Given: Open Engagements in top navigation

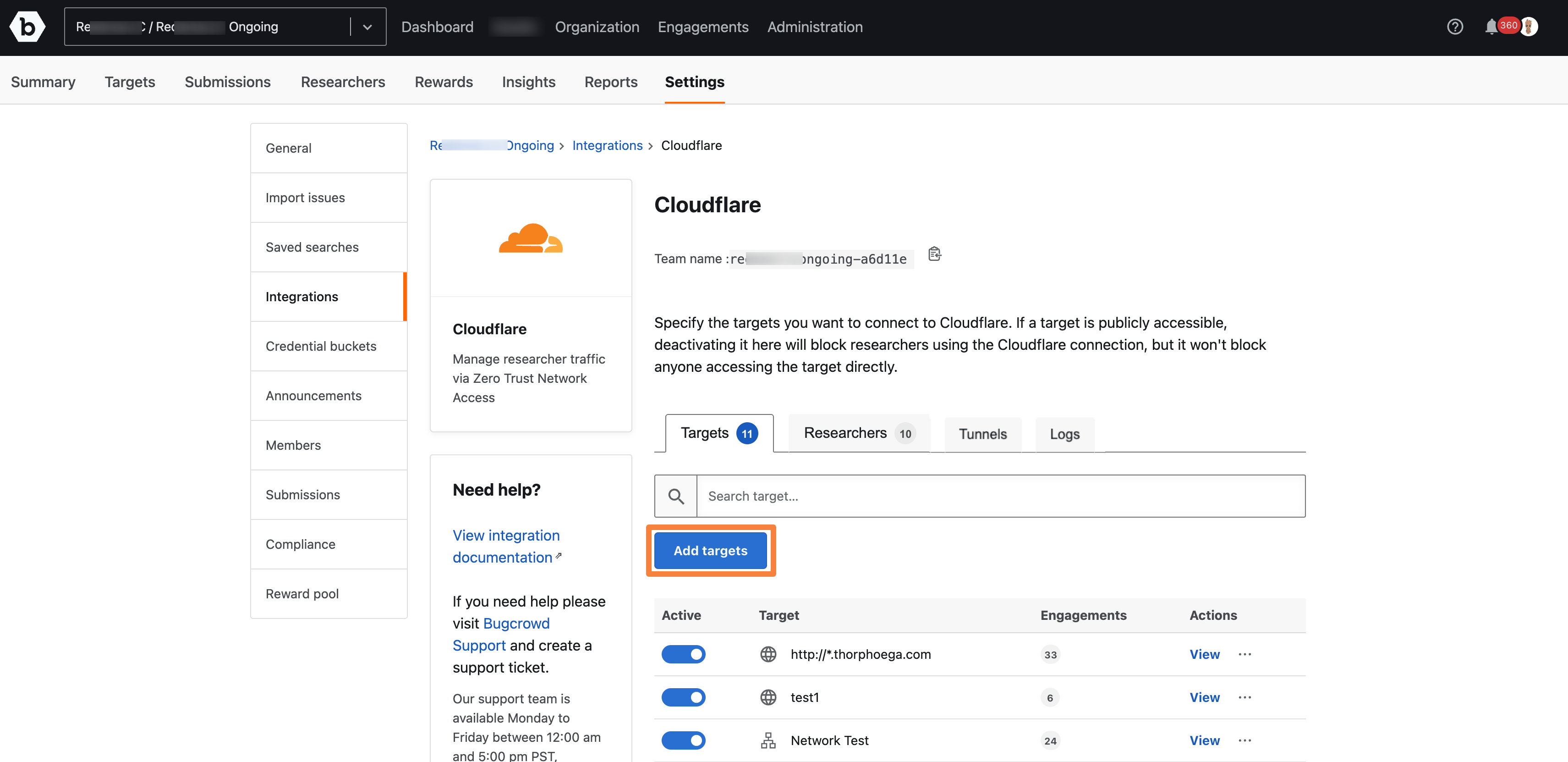Looking at the screenshot, I should click(703, 27).
